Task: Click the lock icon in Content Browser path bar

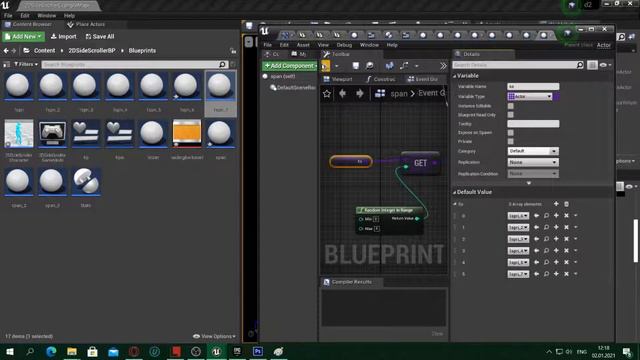Action: click(233, 51)
